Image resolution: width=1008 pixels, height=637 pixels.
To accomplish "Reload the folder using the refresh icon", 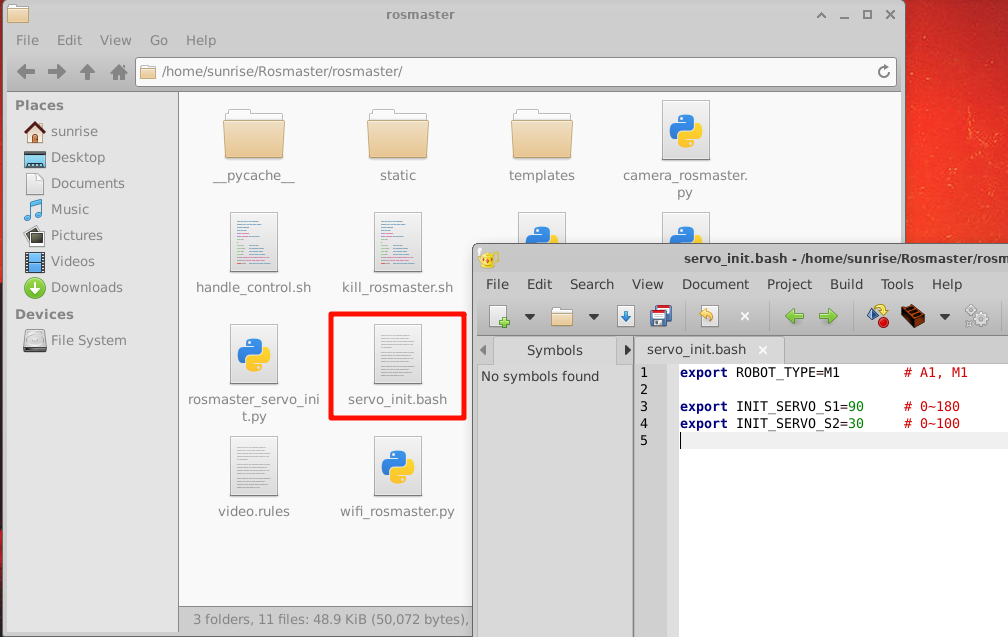I will pyautogui.click(x=883, y=72).
